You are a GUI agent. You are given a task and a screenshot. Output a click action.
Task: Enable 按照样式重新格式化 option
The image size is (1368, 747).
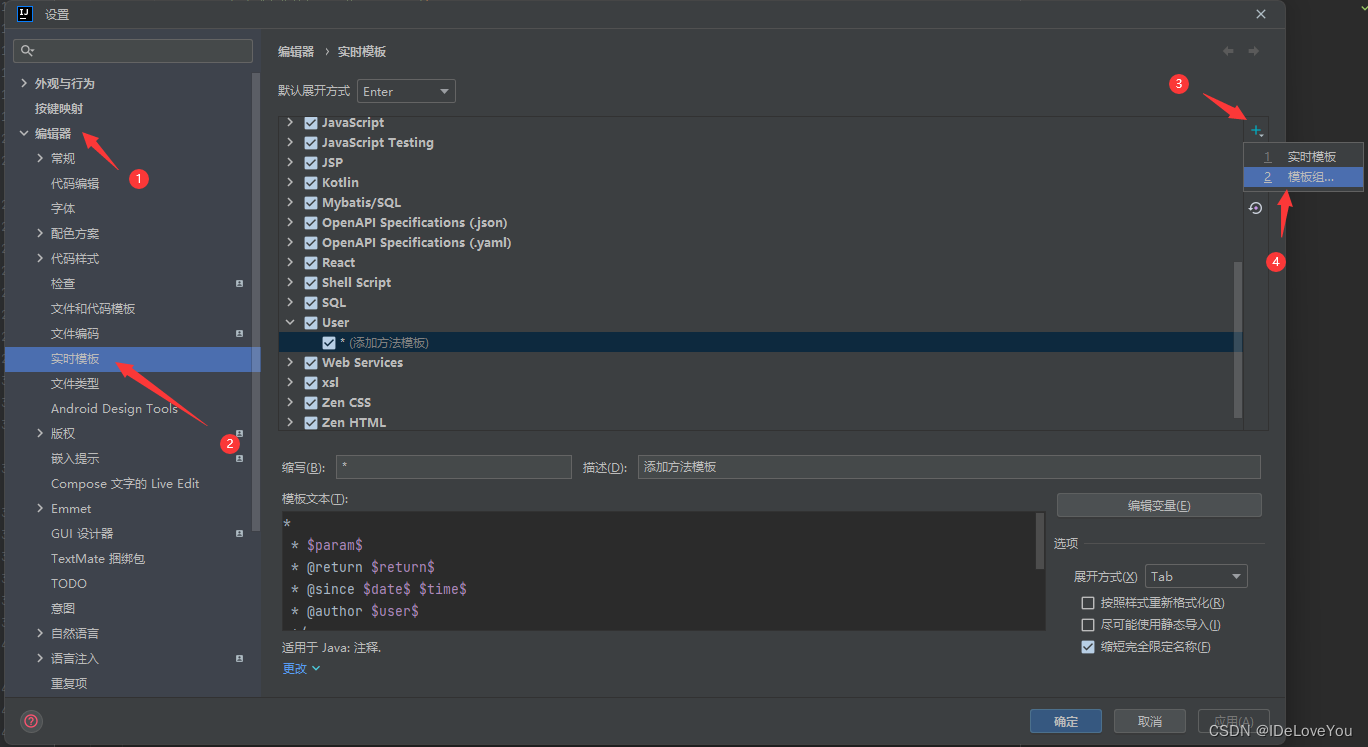point(1088,603)
